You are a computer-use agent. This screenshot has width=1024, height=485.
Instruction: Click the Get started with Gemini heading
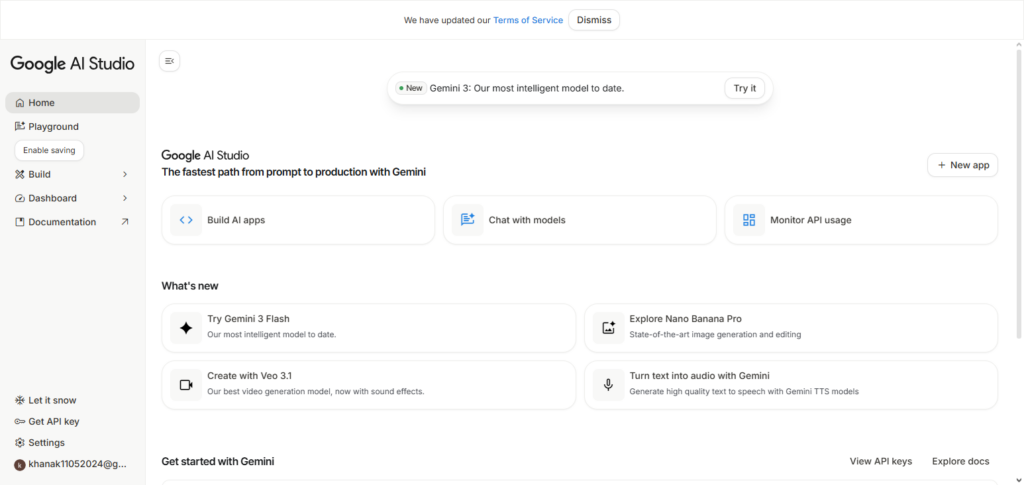pos(218,462)
